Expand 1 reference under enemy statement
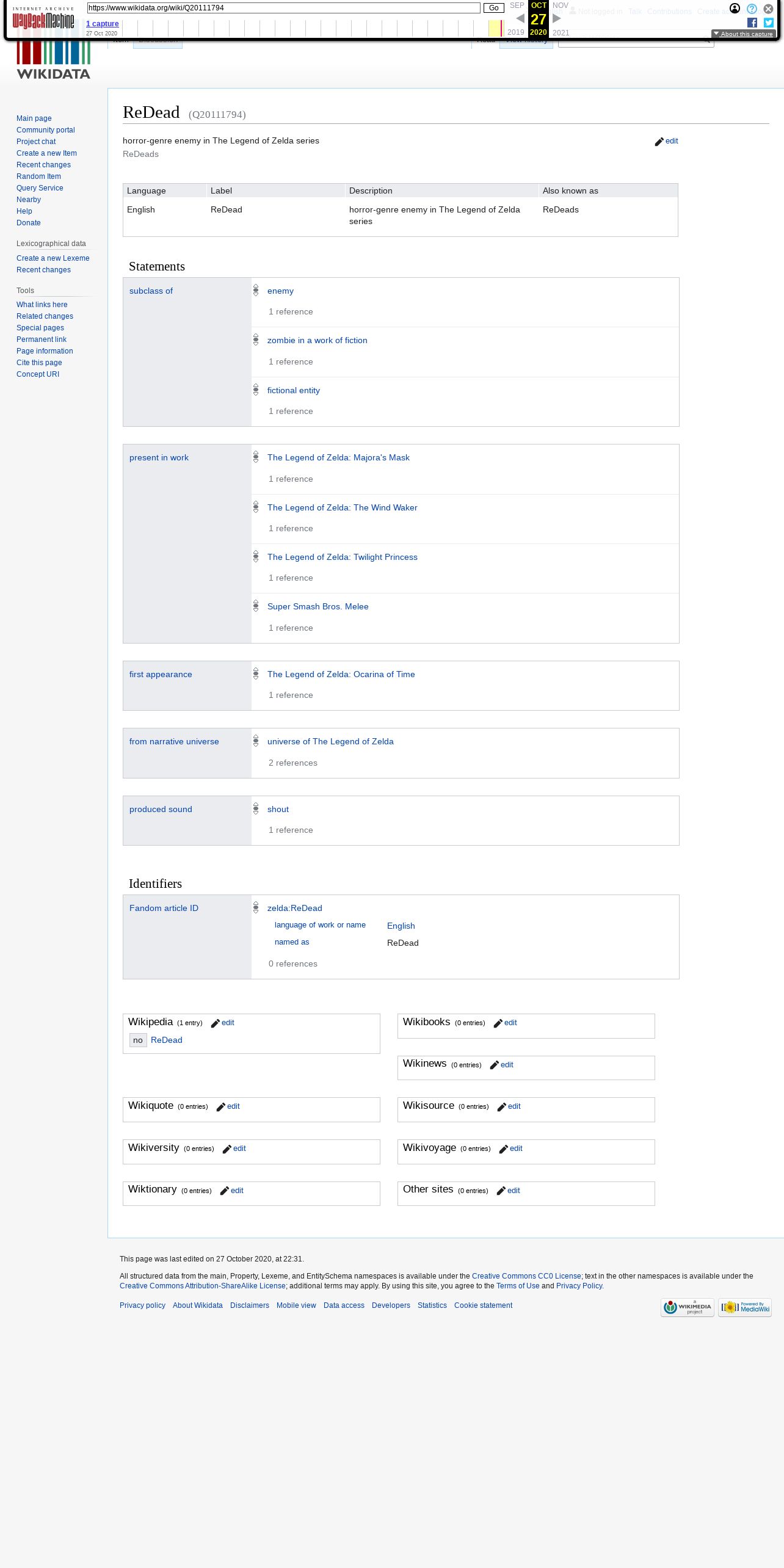Screen dimensions: 784x1568 (x=291, y=312)
